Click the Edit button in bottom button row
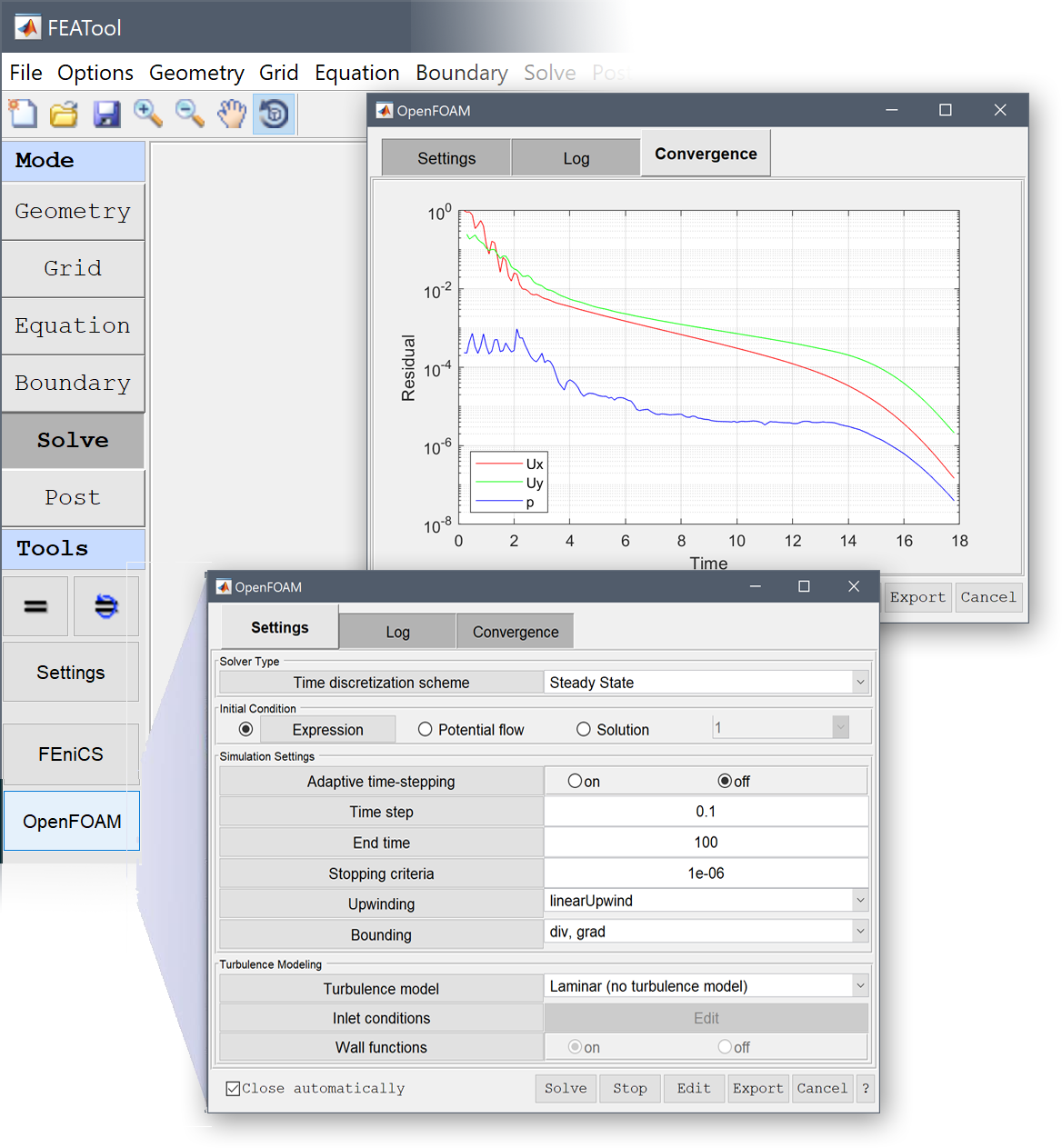This screenshot has height=1148, width=1062. click(694, 1088)
